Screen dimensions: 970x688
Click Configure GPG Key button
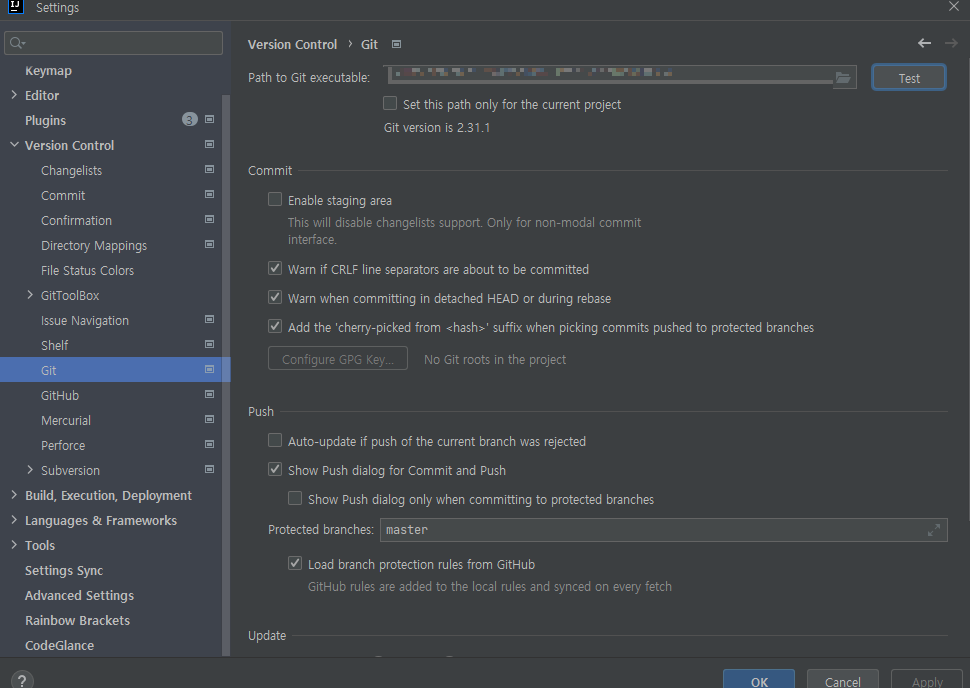coord(338,359)
